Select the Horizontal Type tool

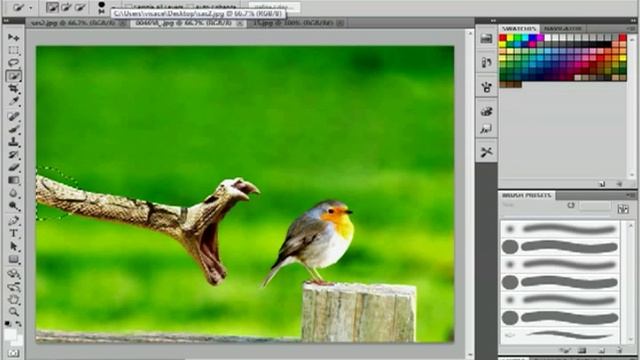(13, 233)
